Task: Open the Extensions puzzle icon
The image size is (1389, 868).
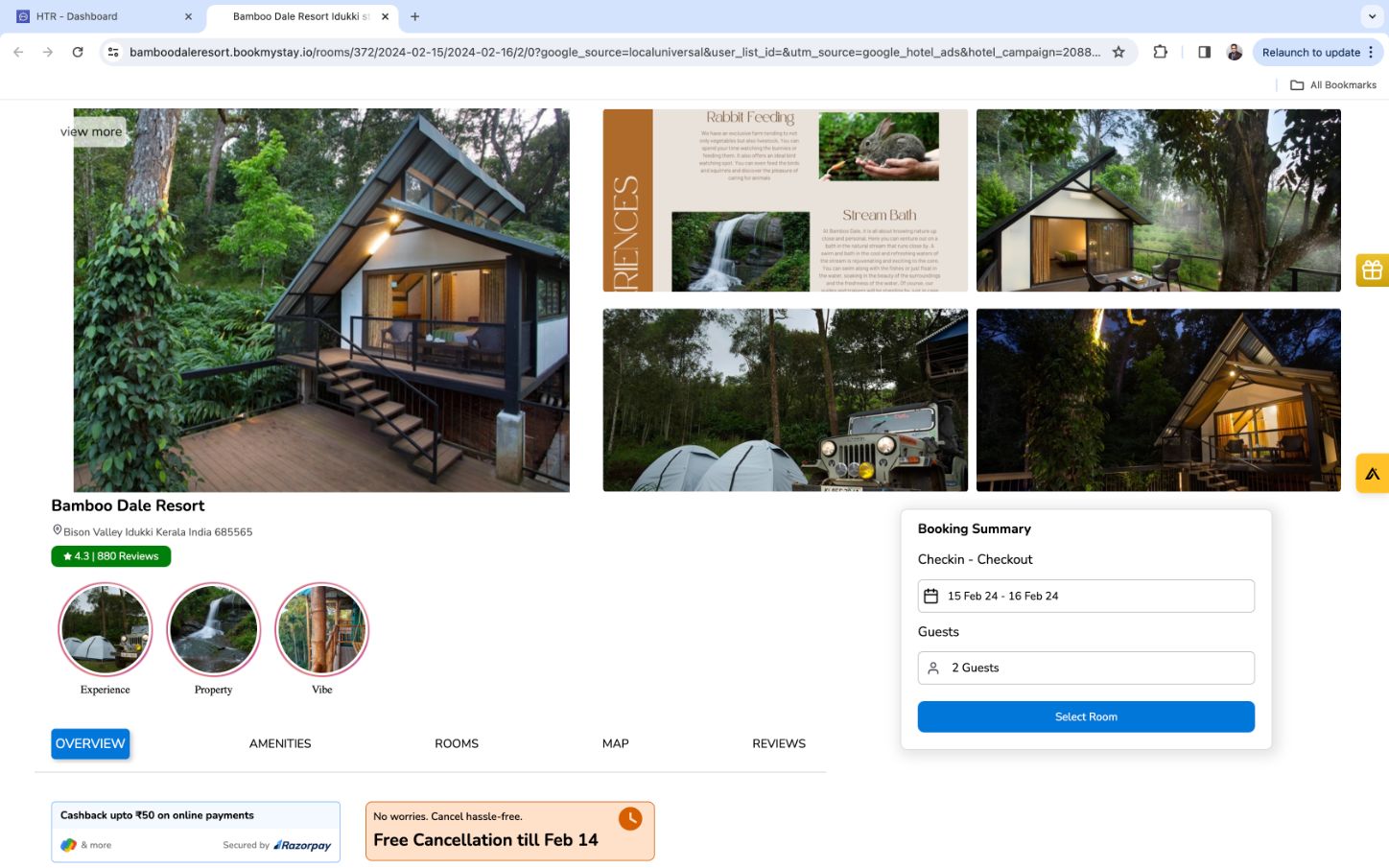Action: tap(1161, 52)
